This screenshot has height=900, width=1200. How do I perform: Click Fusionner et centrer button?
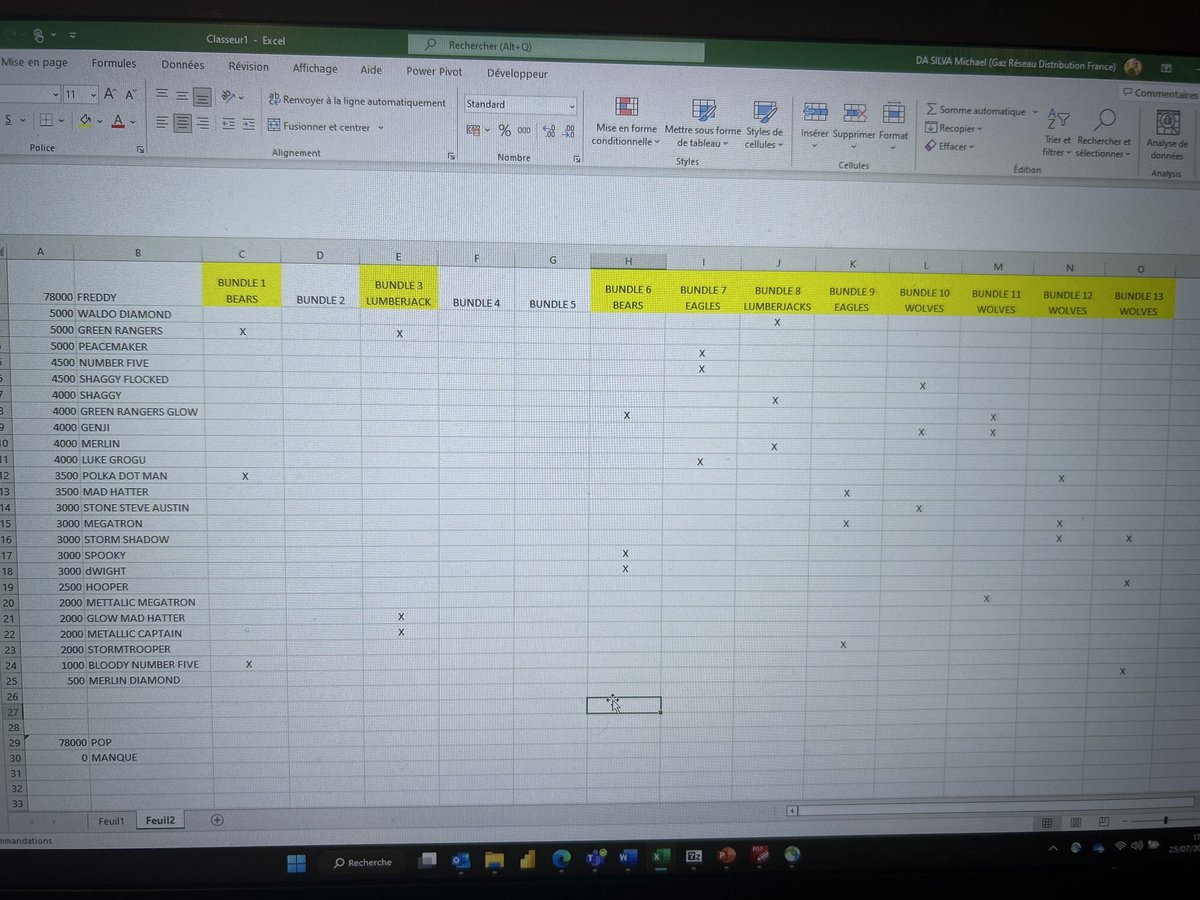click(x=319, y=127)
